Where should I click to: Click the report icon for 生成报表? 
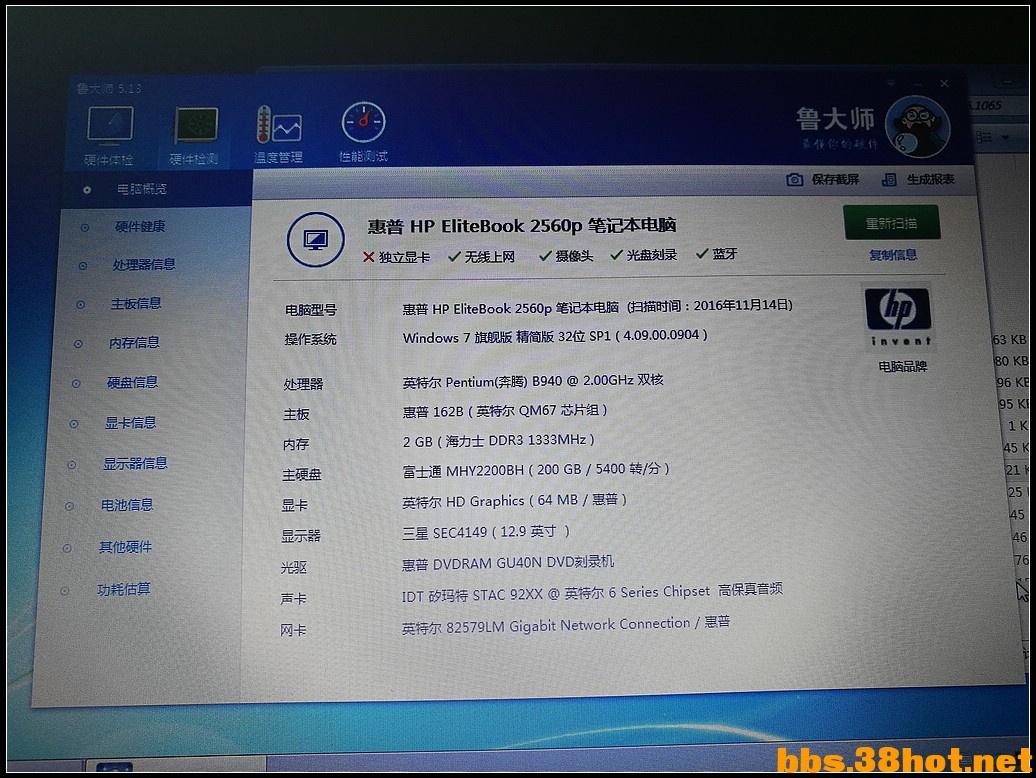(889, 180)
